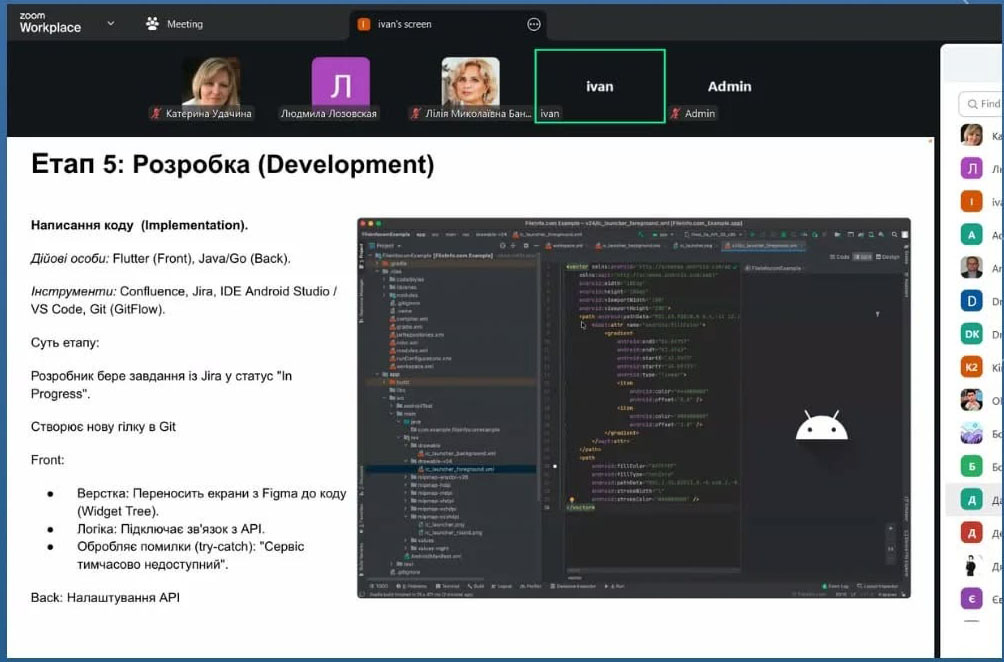Image resolution: width=1004 pixels, height=662 pixels.
Task: Click the green DK avatar in participants list
Action: 971,334
